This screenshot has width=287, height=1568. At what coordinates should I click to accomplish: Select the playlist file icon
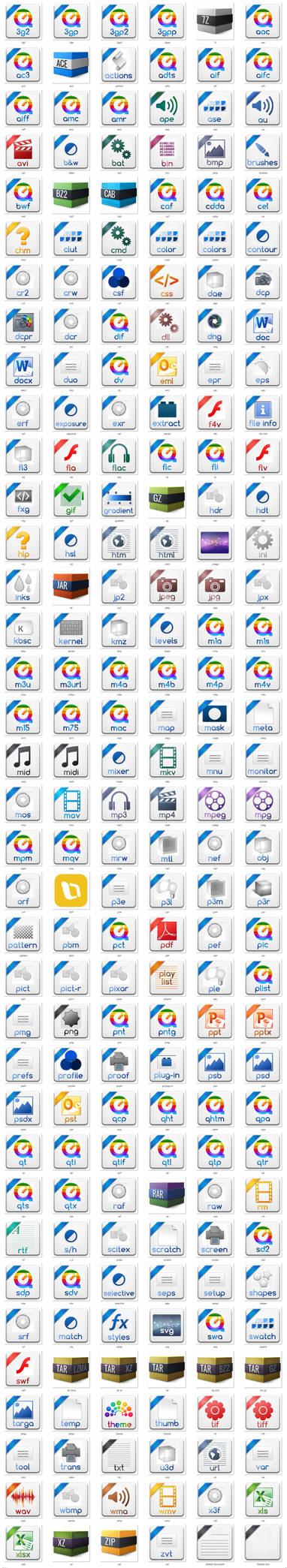pyautogui.click(x=167, y=979)
